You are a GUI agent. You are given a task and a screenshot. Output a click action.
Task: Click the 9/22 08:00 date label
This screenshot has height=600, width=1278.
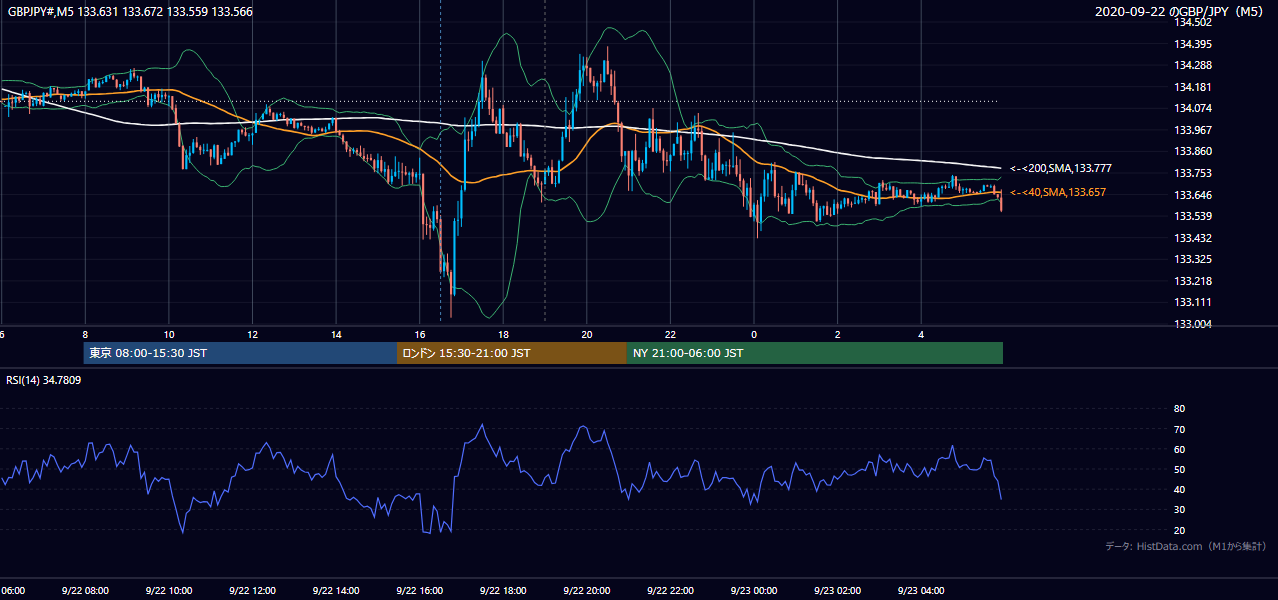pyautogui.click(x=85, y=590)
